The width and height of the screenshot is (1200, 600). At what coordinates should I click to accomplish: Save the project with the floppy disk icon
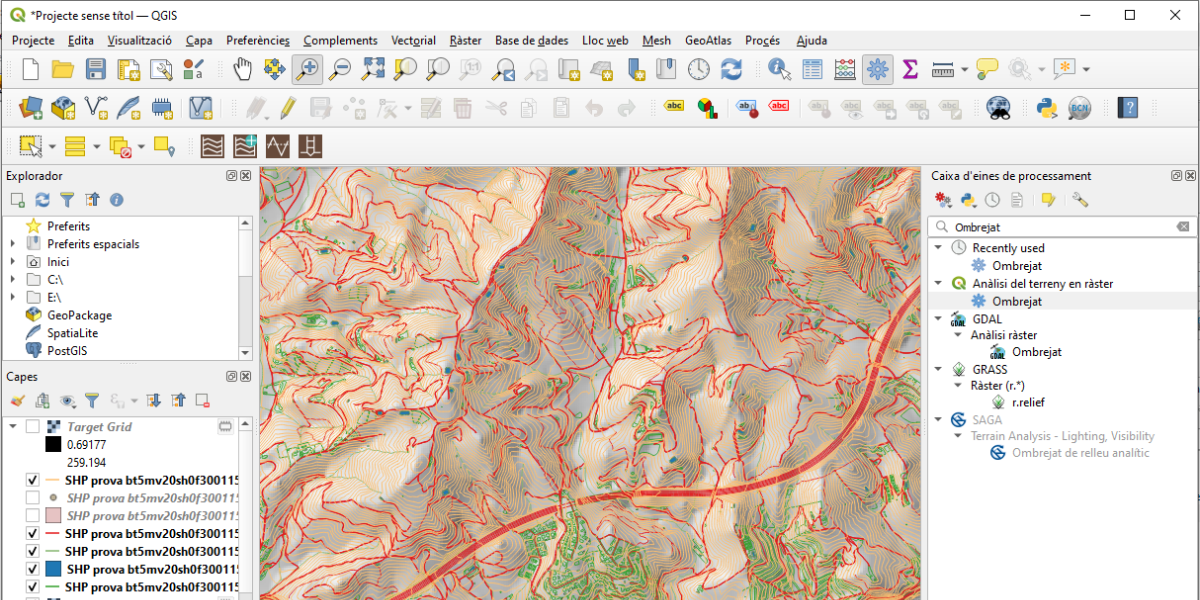96,69
